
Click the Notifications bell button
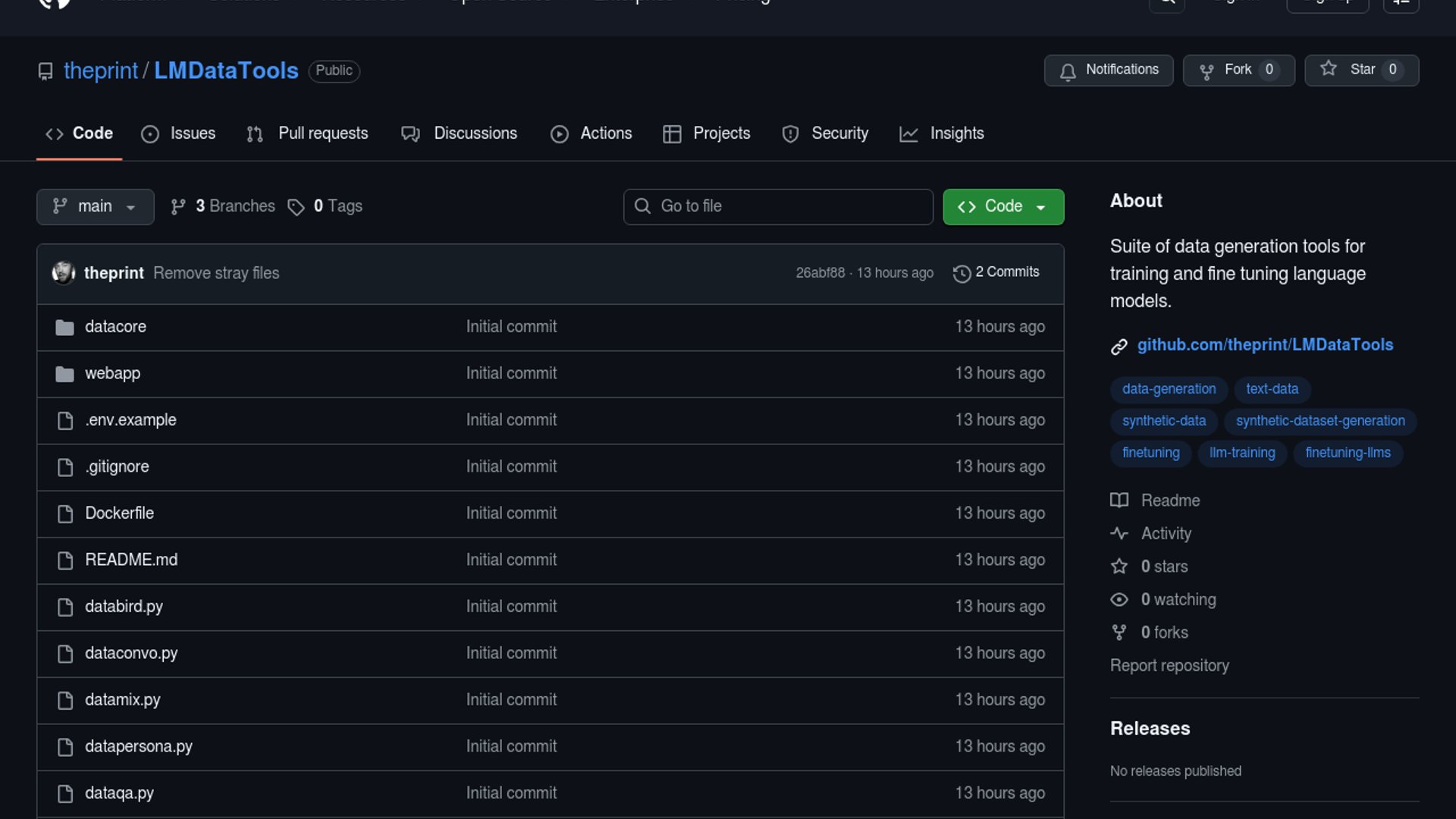1108,70
